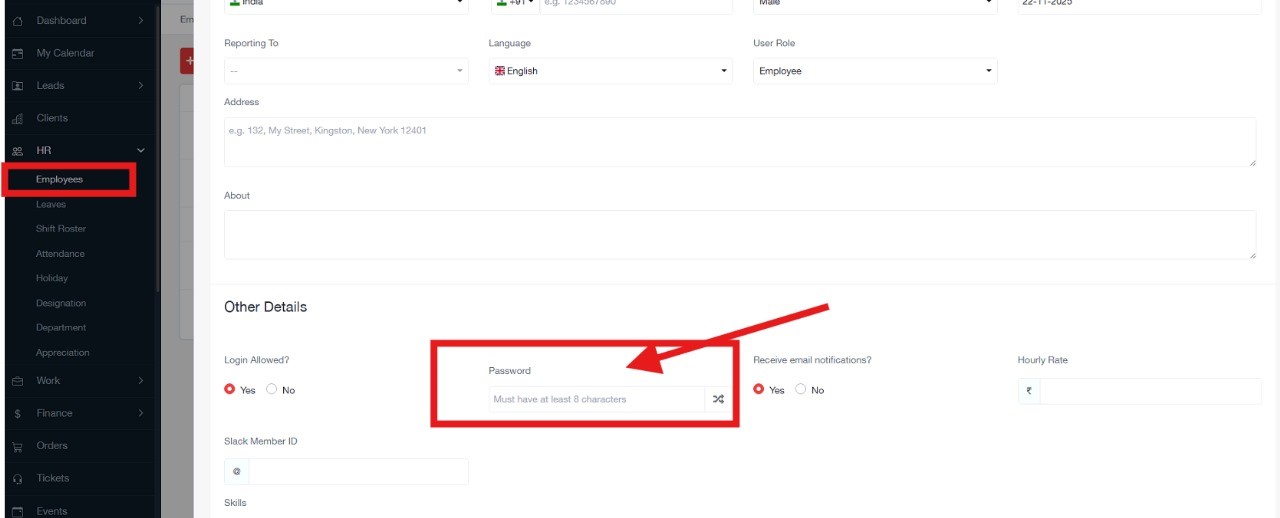Click the Tickets headset icon in sidebar
1280x518 pixels.
tap(17, 479)
